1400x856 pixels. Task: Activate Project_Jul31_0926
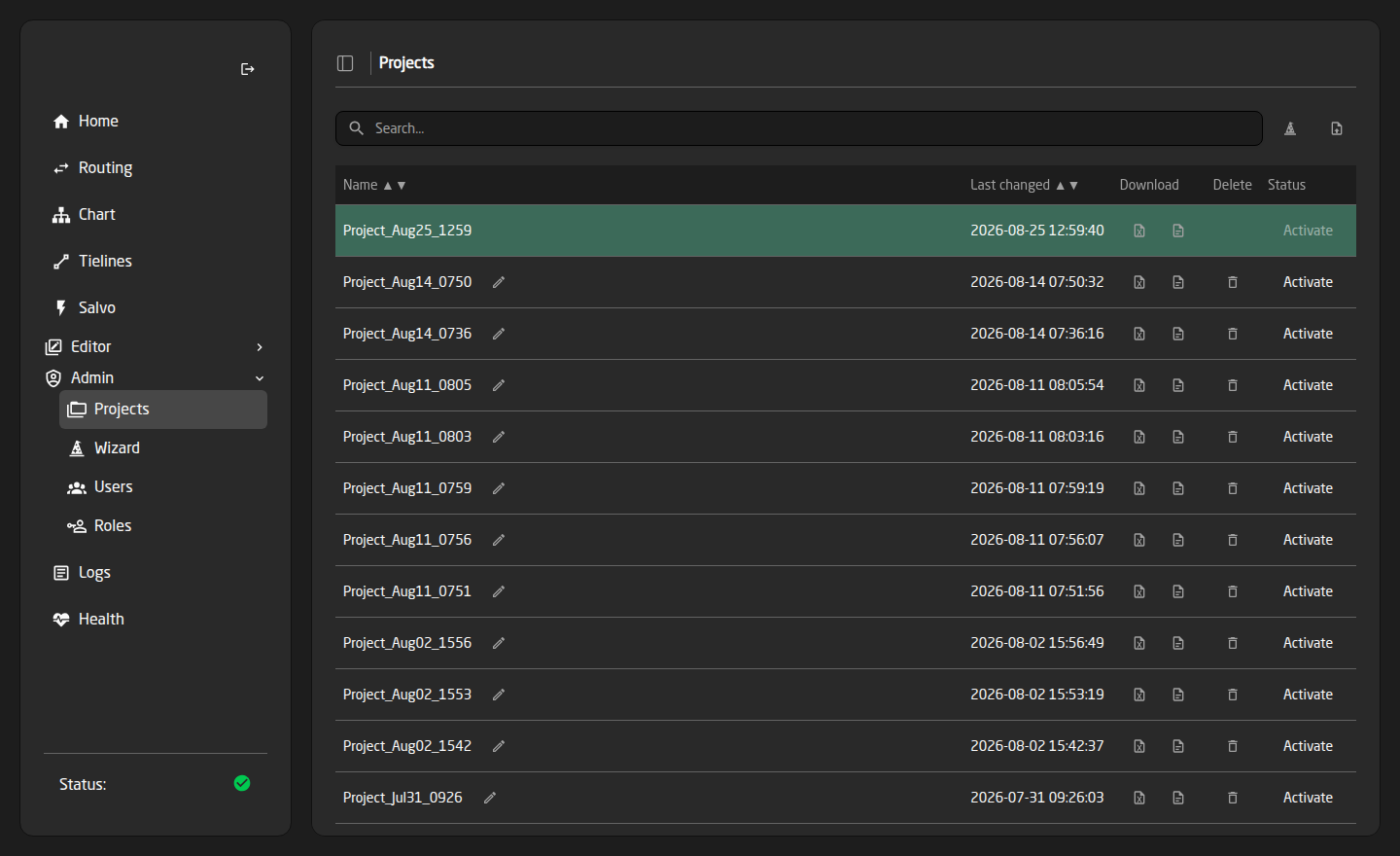point(1308,798)
